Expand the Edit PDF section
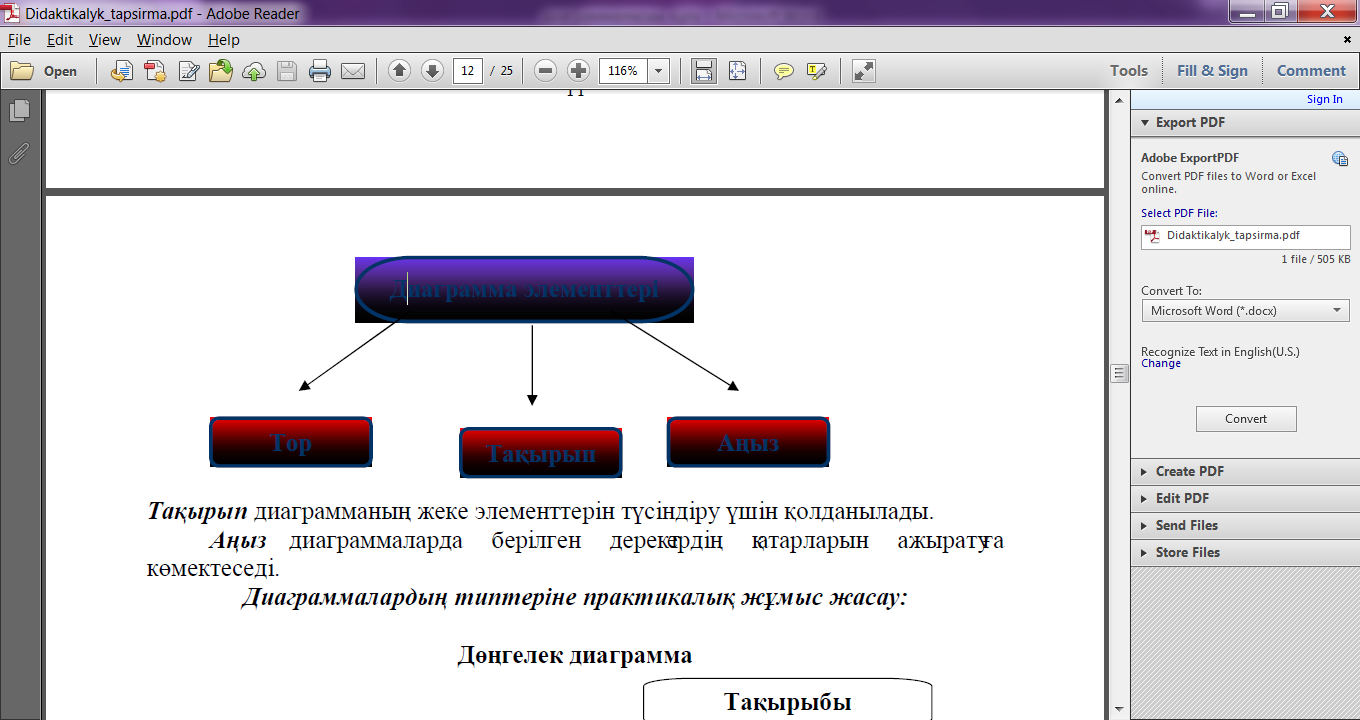1360x720 pixels. tap(1245, 498)
